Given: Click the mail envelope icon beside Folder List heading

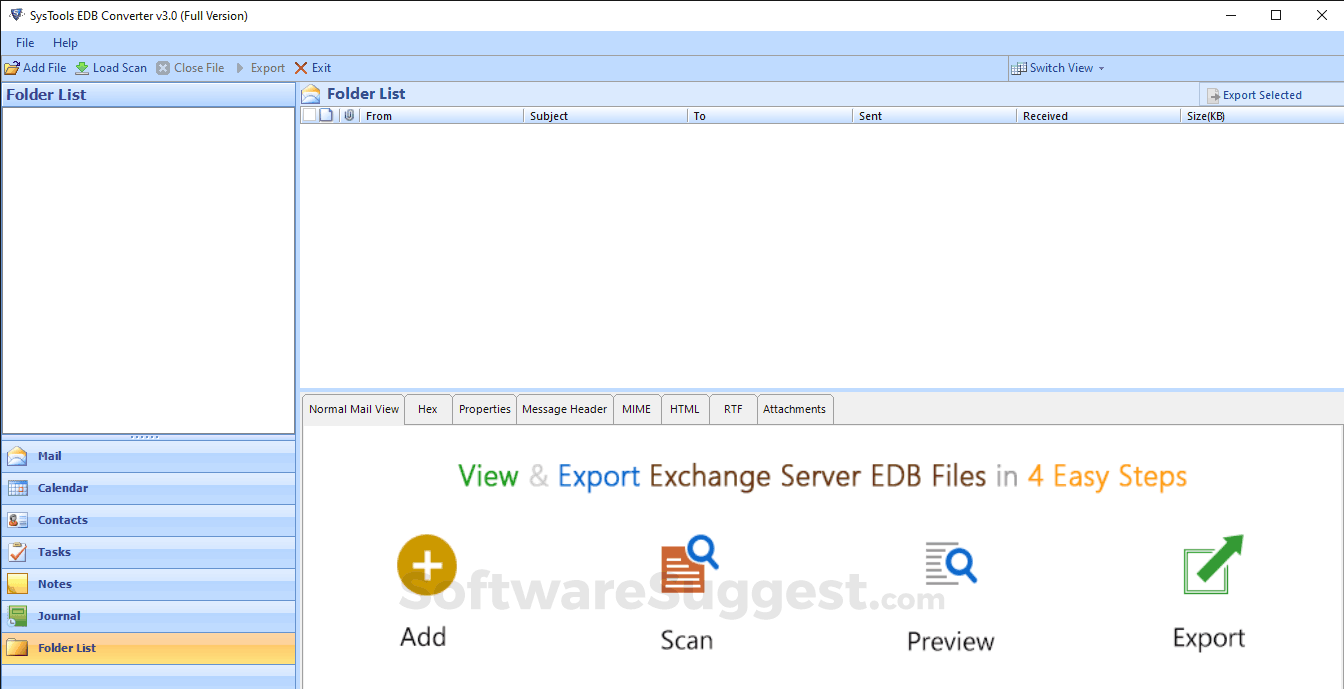Looking at the screenshot, I should [x=311, y=94].
